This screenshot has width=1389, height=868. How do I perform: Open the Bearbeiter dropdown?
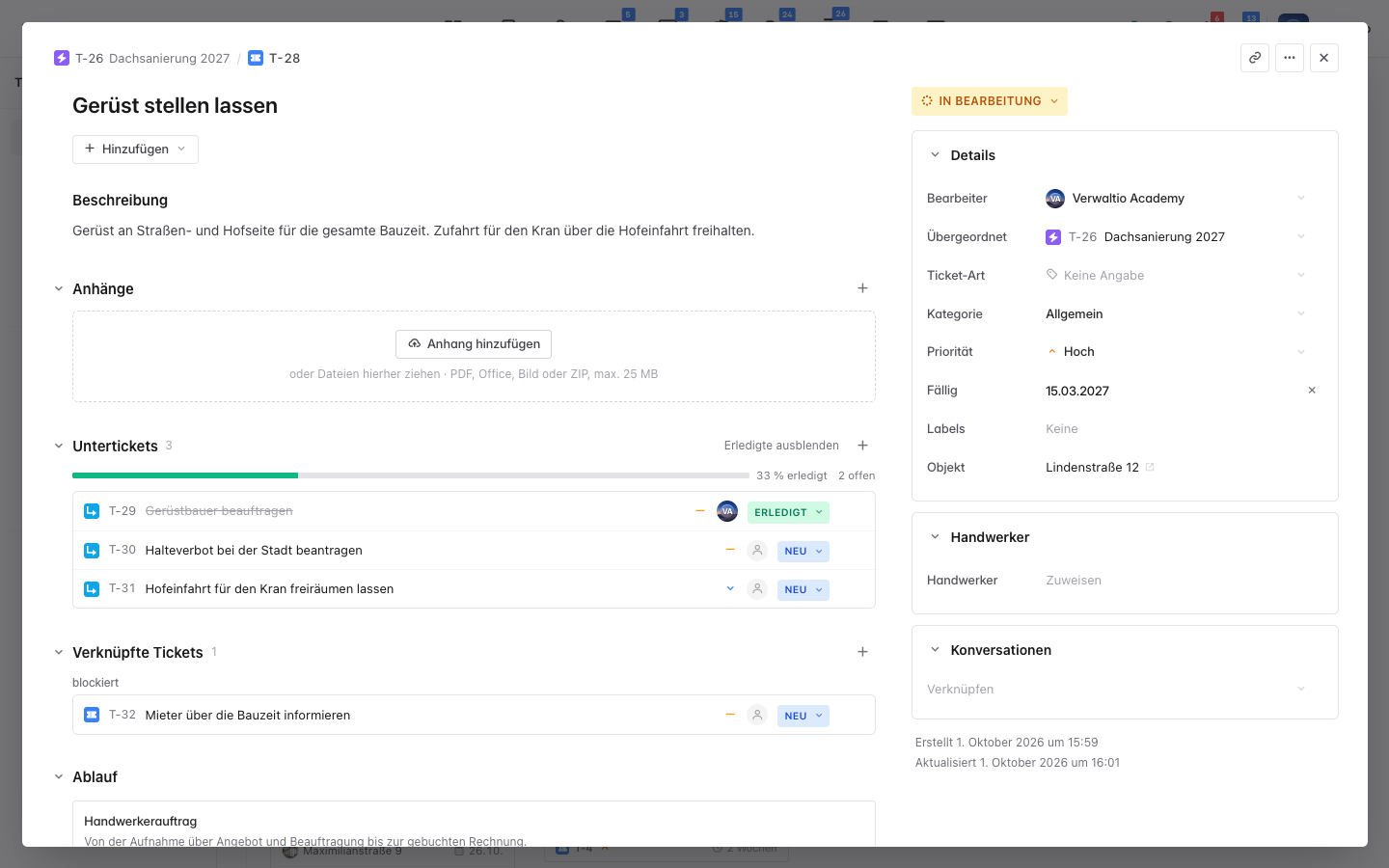[1175, 199]
